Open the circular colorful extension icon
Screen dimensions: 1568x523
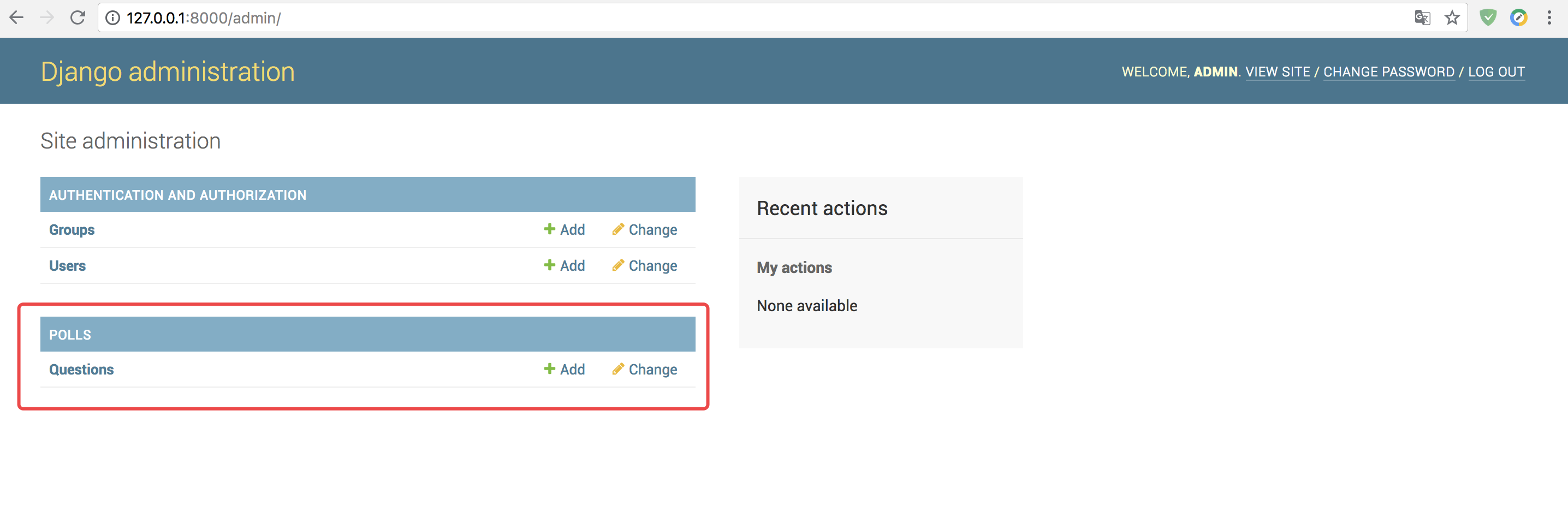(x=1519, y=17)
